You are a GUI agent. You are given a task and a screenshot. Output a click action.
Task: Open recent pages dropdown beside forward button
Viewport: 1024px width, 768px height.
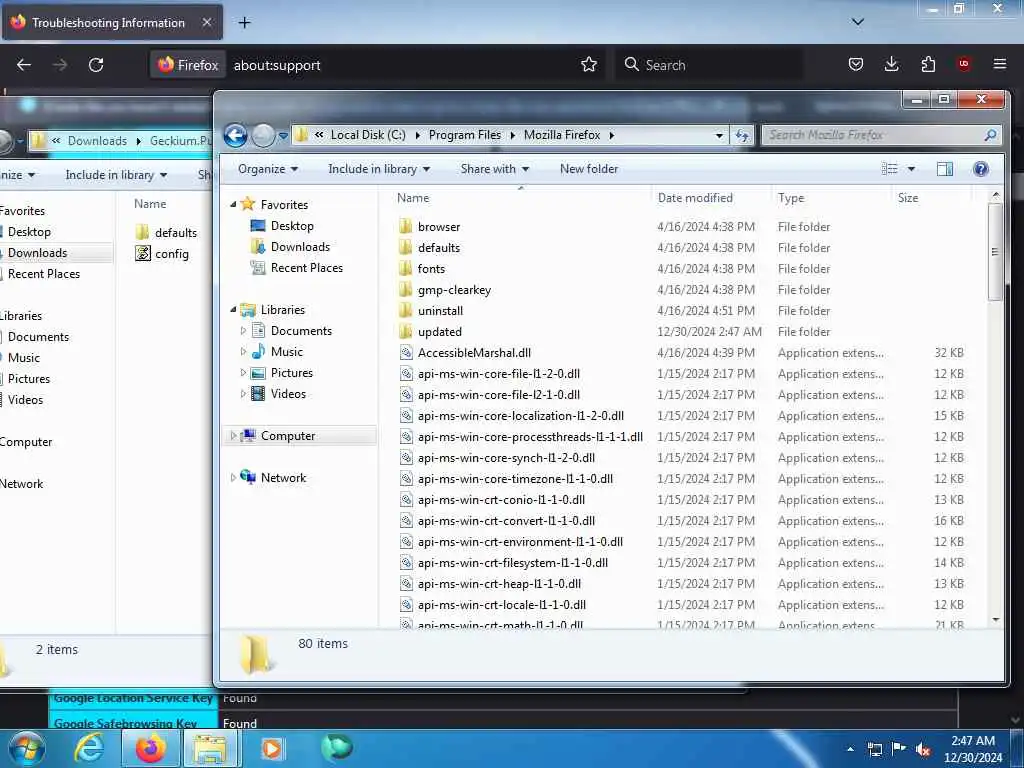283,136
